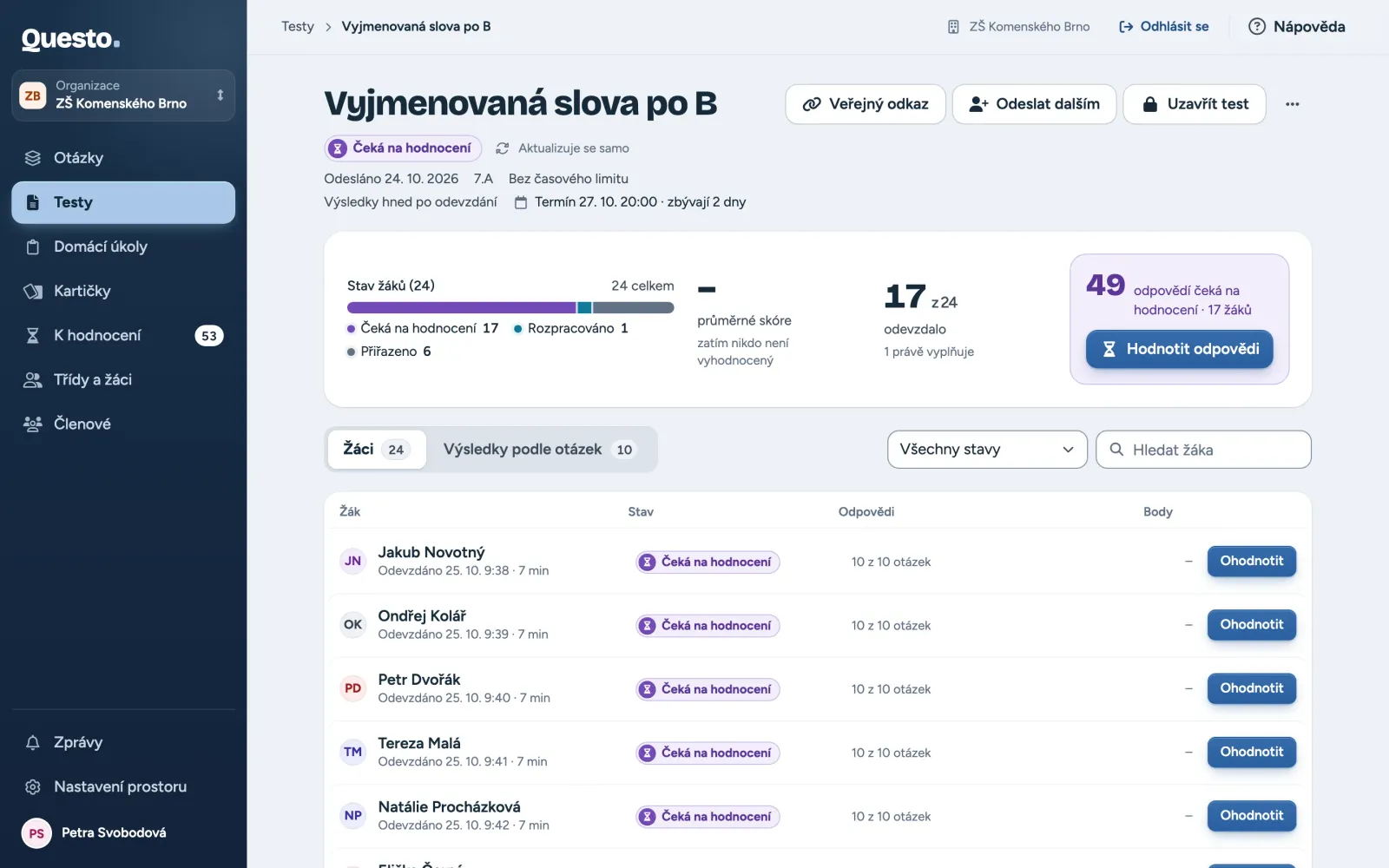1389x868 pixels.
Task: Click the ZŠ Komenského Brno header label
Action: pyautogui.click(x=1018, y=26)
